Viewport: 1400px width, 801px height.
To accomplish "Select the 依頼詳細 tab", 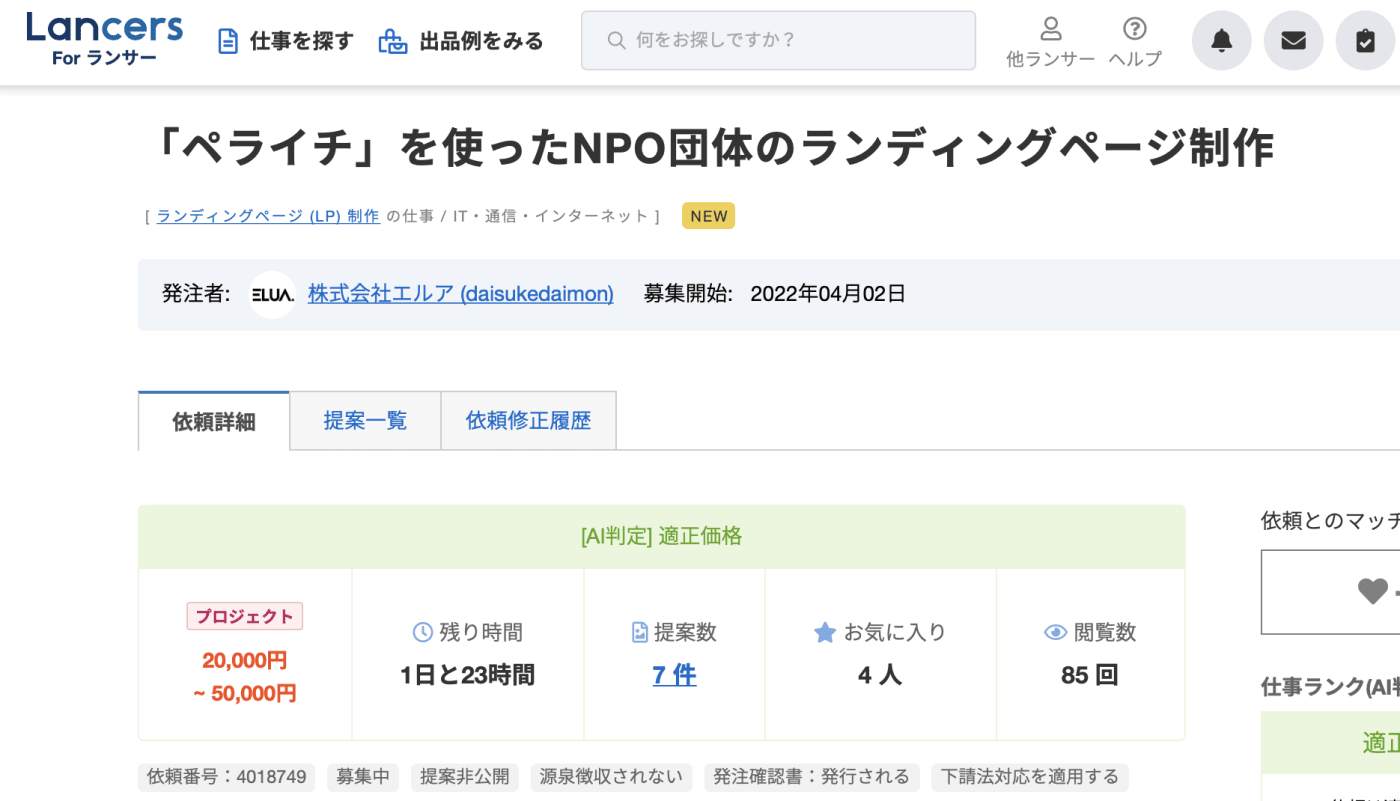I will 214,422.
